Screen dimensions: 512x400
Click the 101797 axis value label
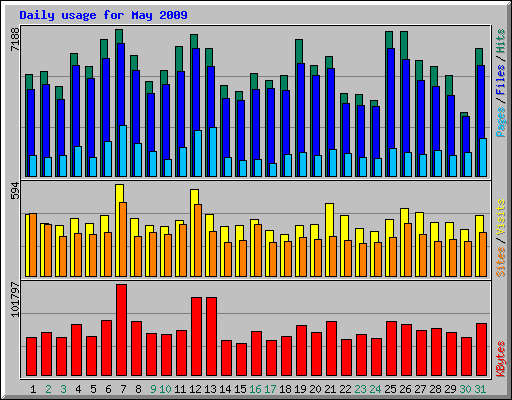coord(15,299)
